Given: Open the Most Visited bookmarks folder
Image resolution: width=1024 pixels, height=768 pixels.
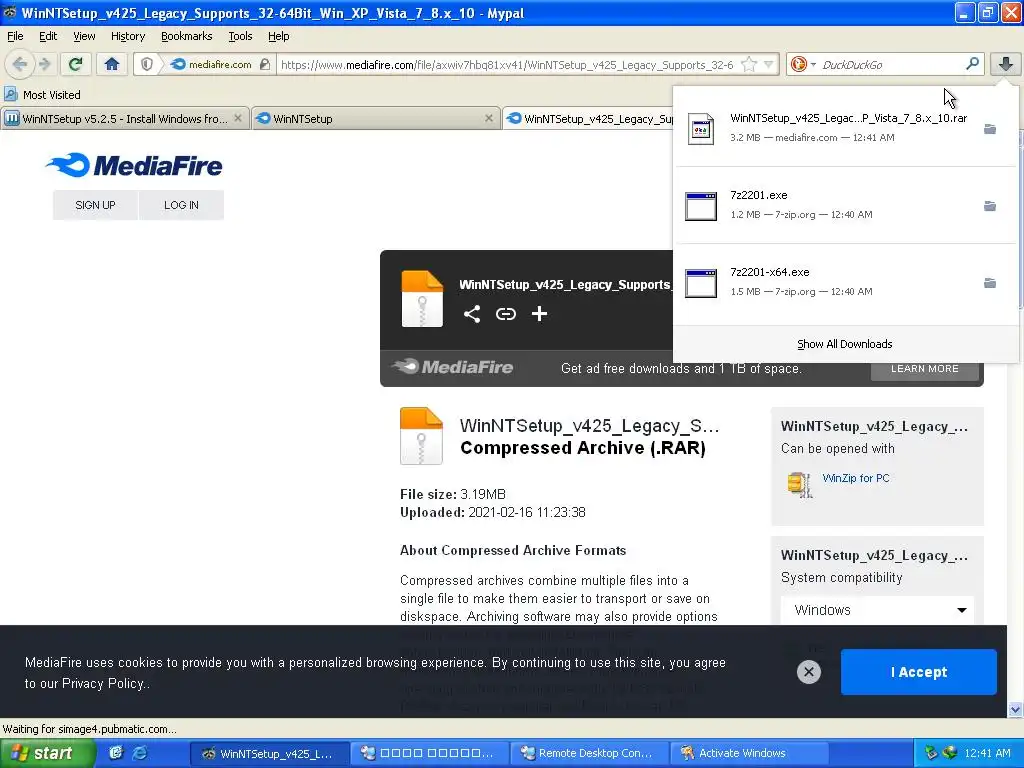Looking at the screenshot, I should pos(42,95).
